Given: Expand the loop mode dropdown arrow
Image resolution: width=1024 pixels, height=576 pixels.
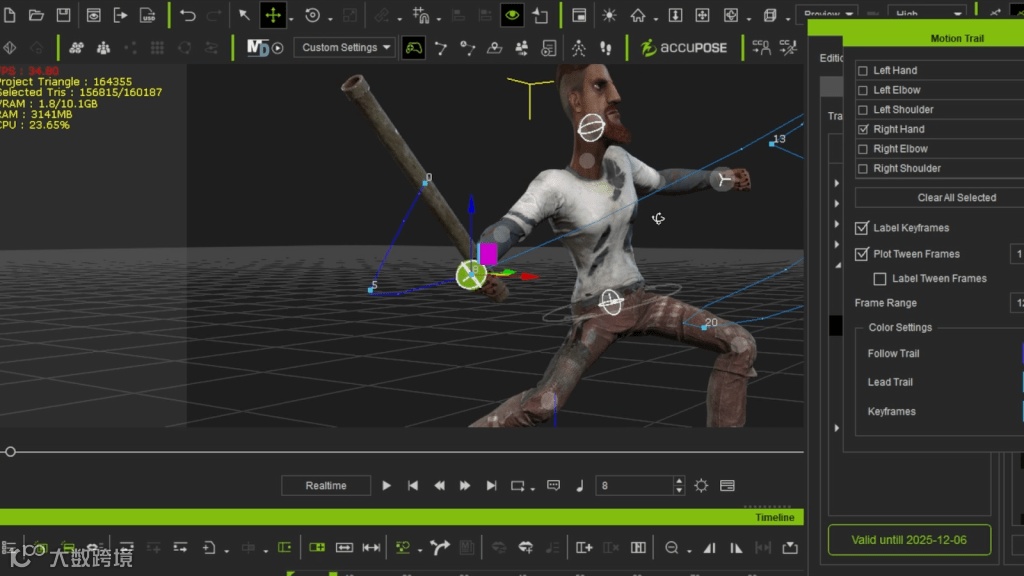Looking at the screenshot, I should [533, 489].
